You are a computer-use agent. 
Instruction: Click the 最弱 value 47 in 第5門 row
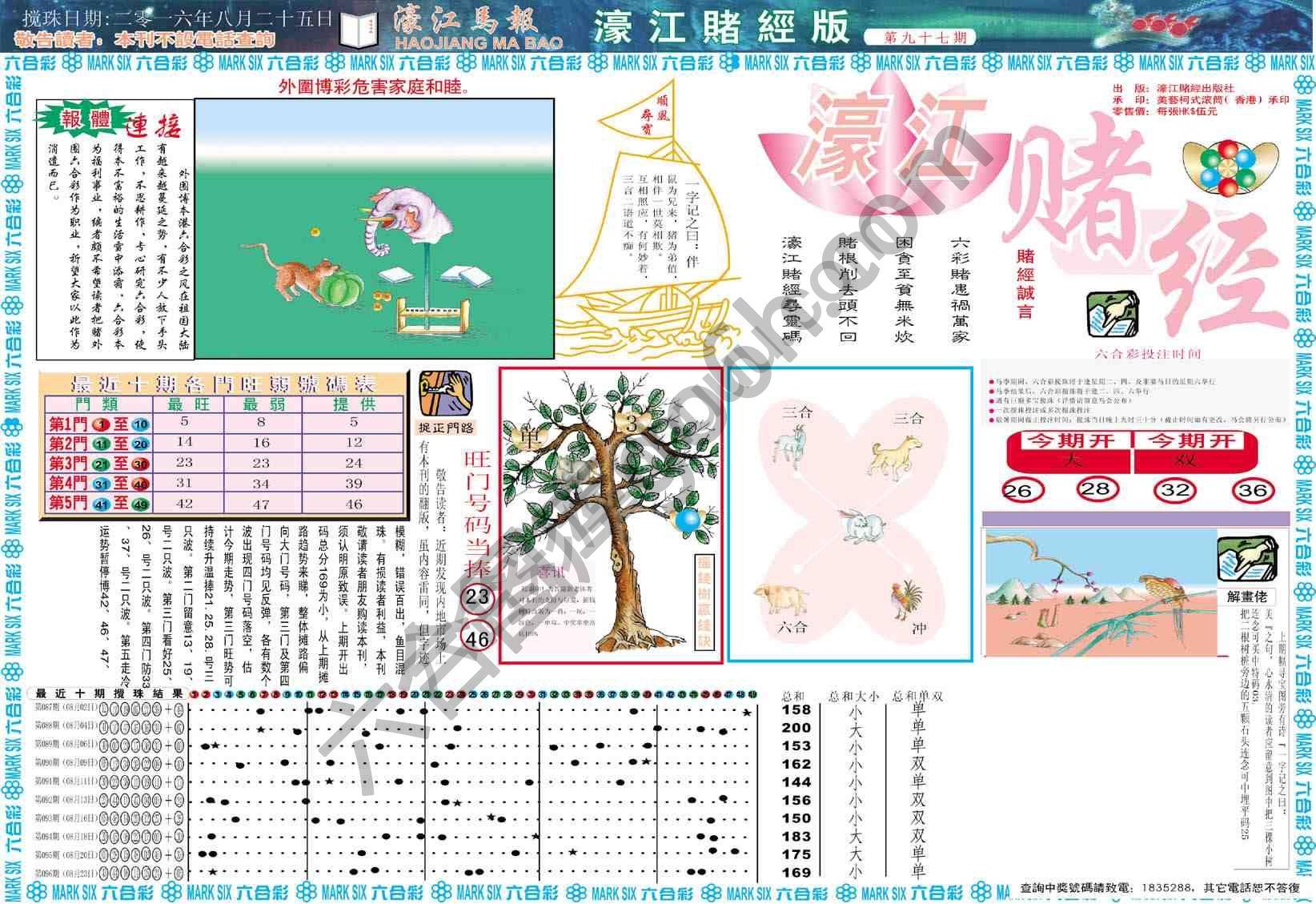coord(262,504)
